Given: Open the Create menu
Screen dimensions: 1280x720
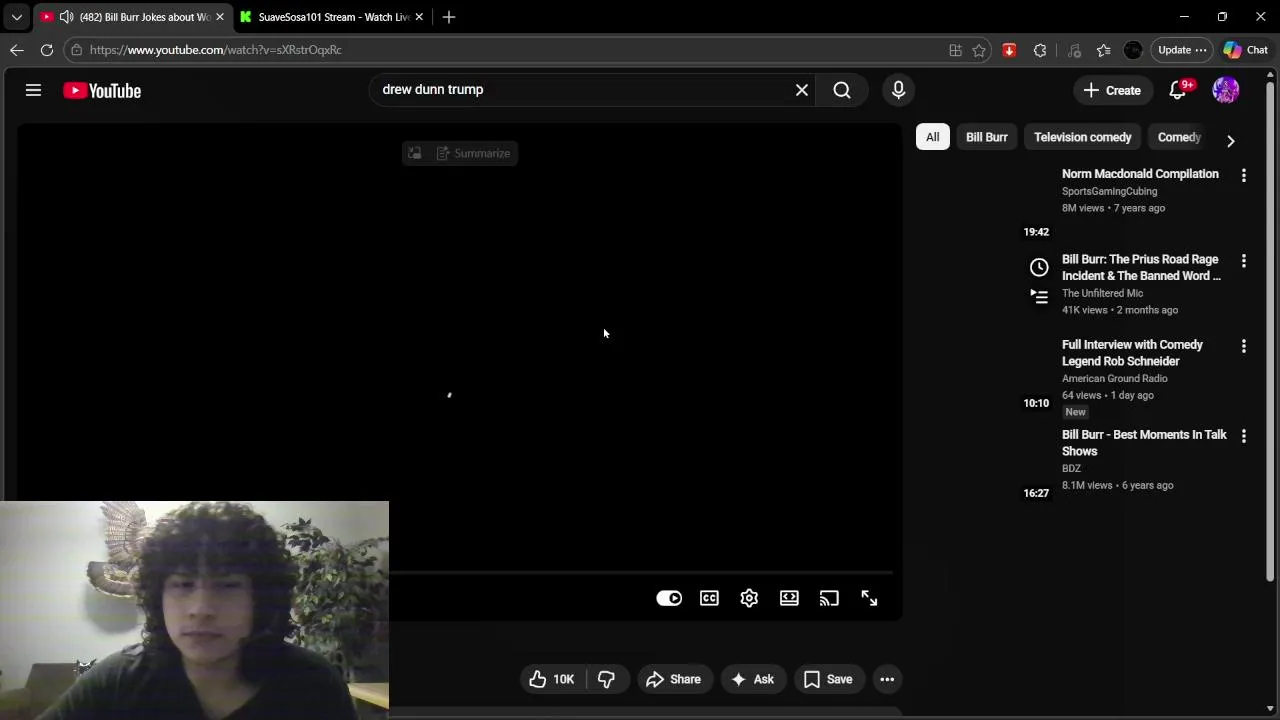Looking at the screenshot, I should (x=1112, y=90).
